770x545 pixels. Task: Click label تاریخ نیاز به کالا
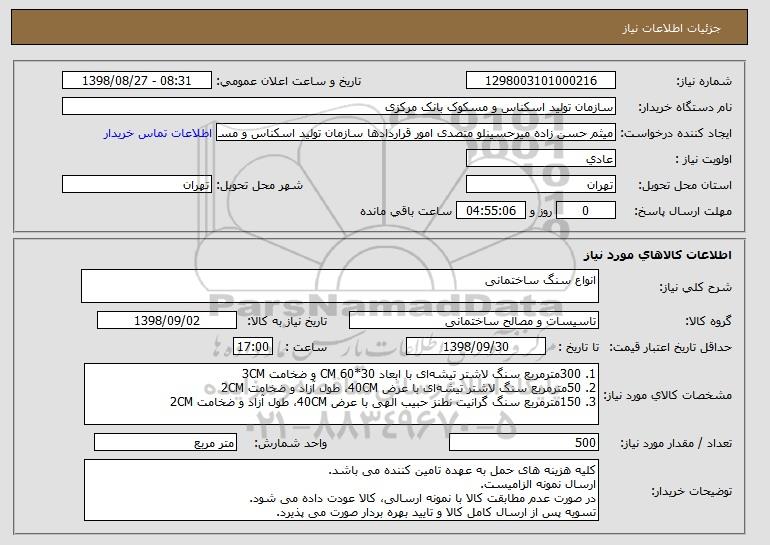tap(287, 321)
